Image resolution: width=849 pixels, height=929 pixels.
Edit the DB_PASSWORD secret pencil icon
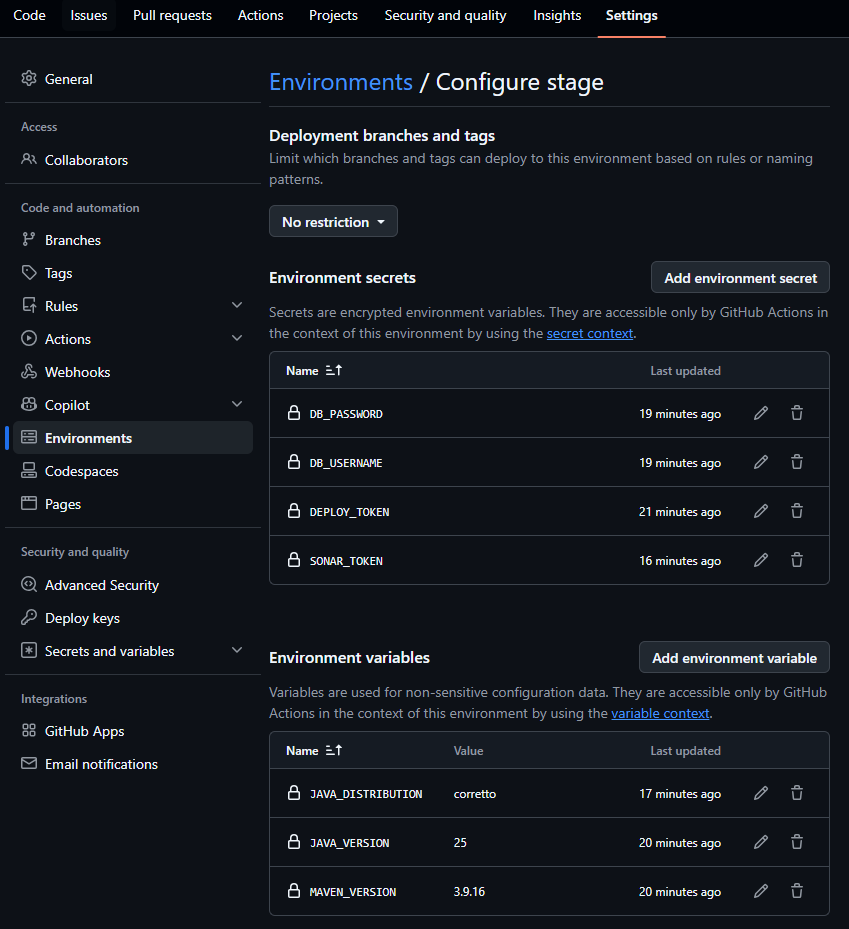pyautogui.click(x=761, y=413)
